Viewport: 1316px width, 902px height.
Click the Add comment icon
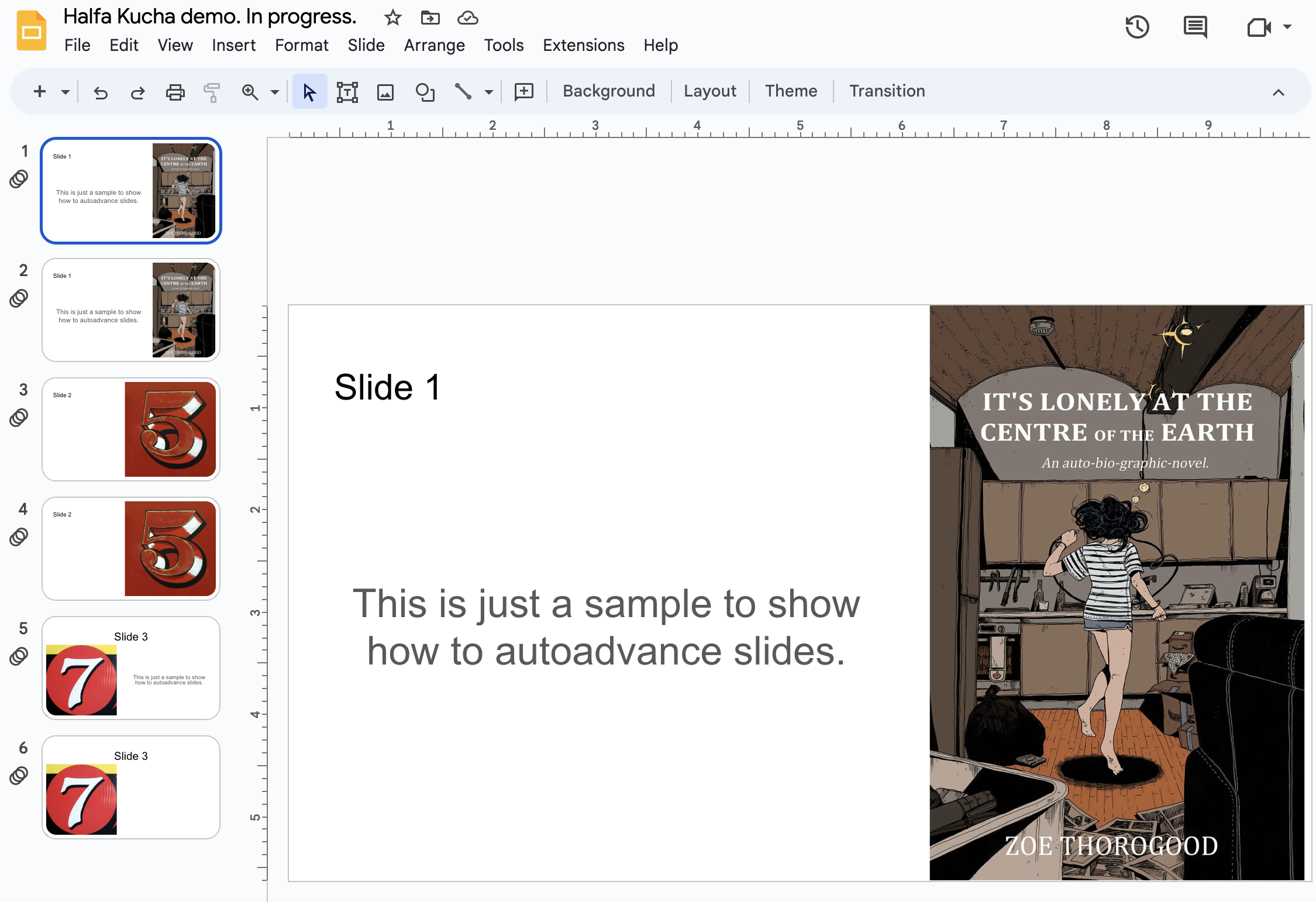tap(524, 91)
